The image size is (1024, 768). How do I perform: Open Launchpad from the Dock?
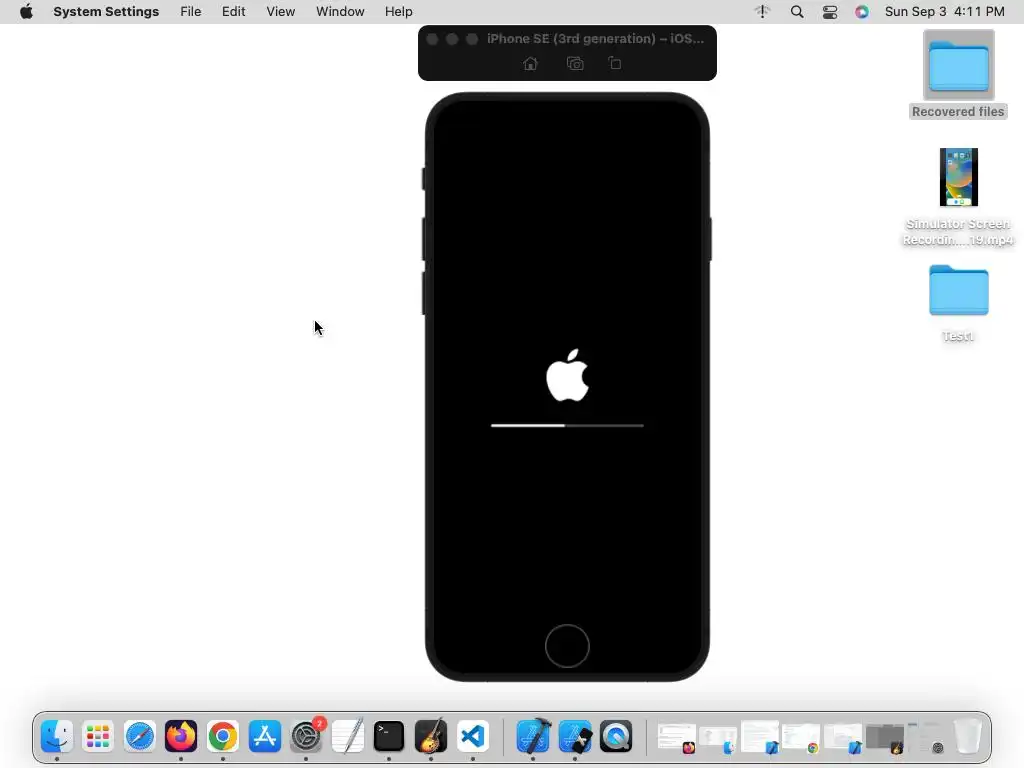98,736
